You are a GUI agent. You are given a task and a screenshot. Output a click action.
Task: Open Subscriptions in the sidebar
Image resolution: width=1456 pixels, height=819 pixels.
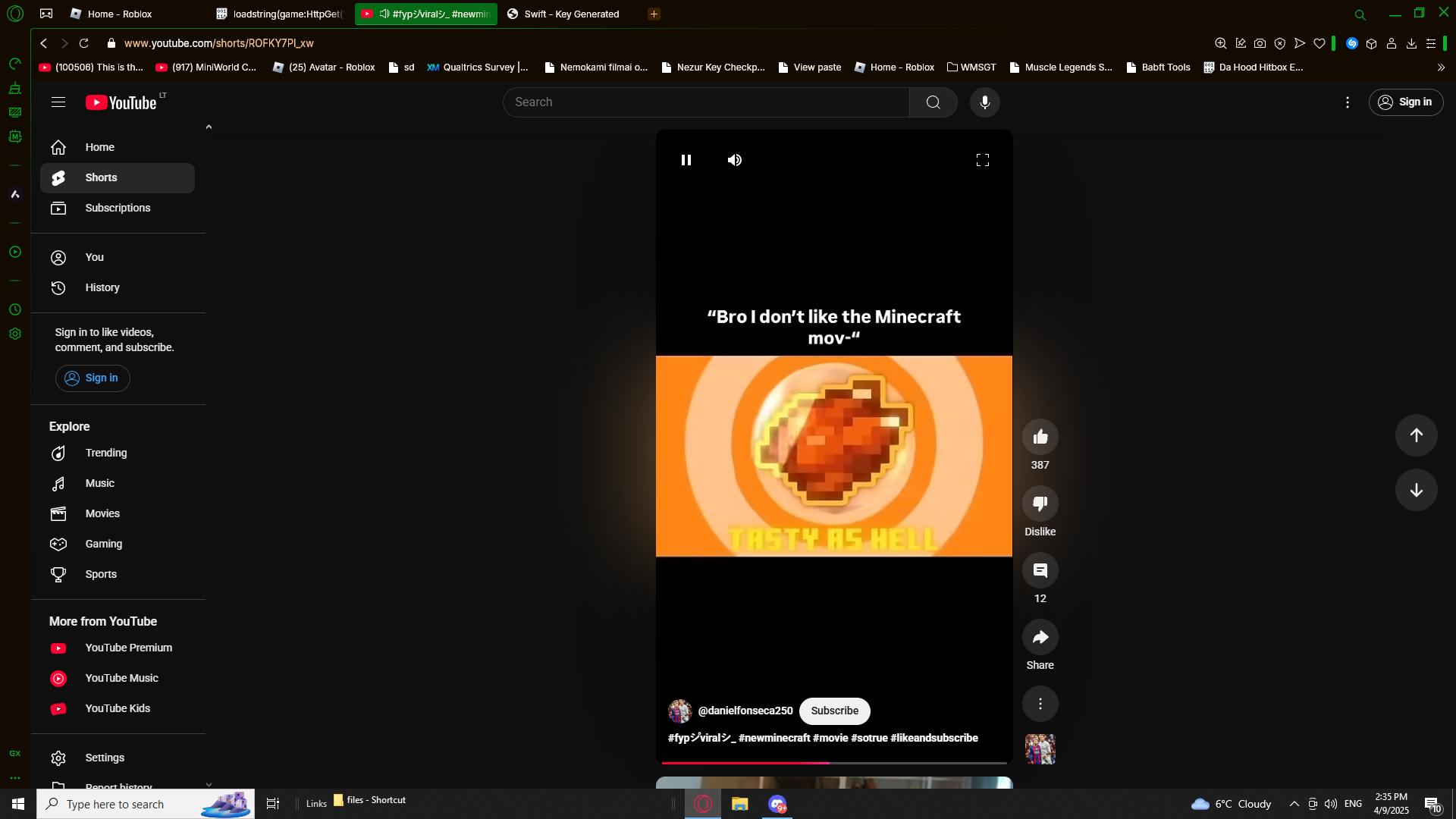tap(118, 209)
